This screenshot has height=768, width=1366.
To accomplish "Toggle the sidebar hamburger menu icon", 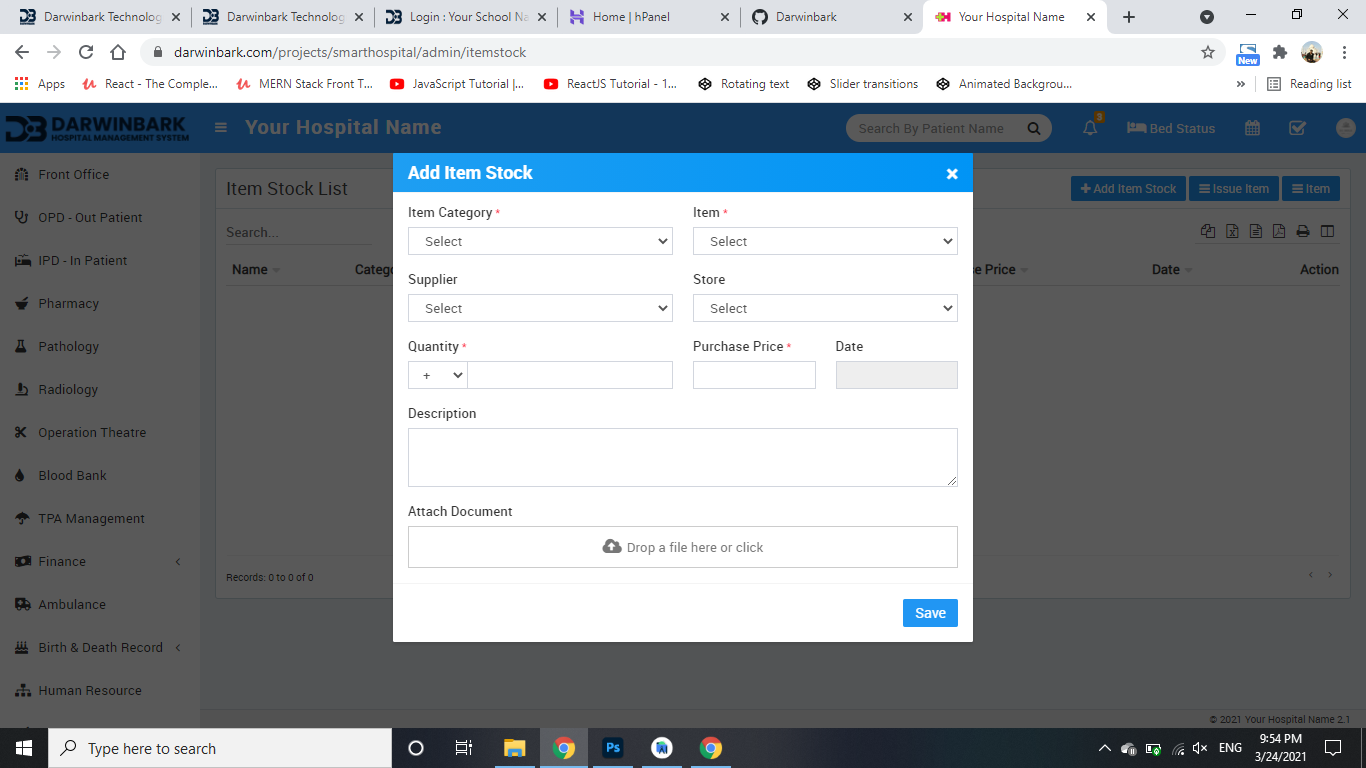I will 221,128.
